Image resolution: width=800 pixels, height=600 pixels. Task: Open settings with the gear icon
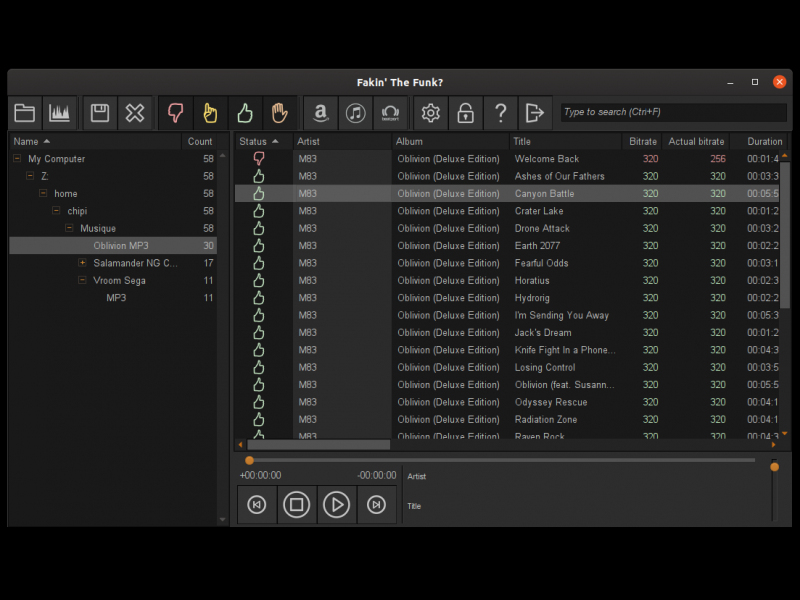(x=431, y=113)
